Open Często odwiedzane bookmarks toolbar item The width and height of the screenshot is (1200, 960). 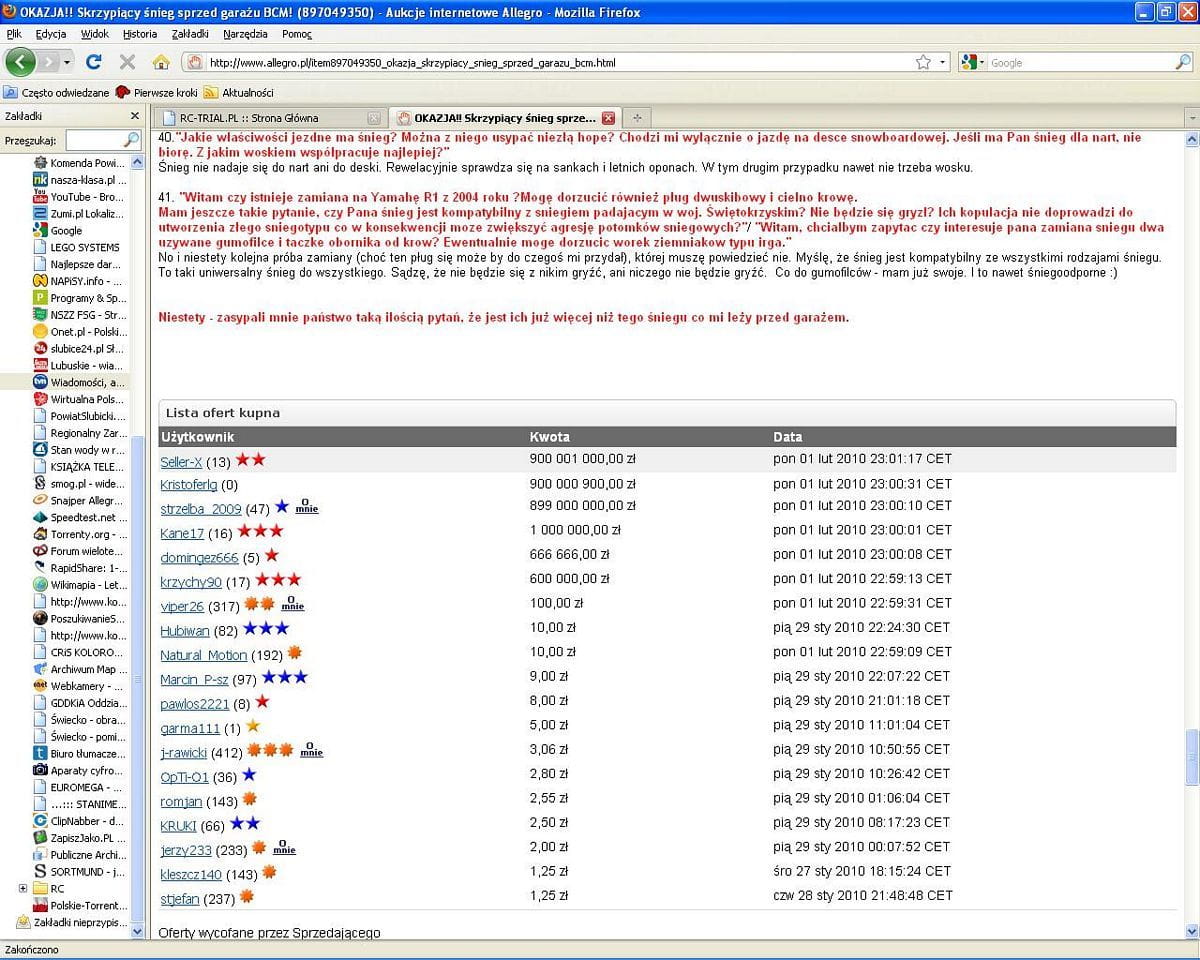click(x=57, y=92)
